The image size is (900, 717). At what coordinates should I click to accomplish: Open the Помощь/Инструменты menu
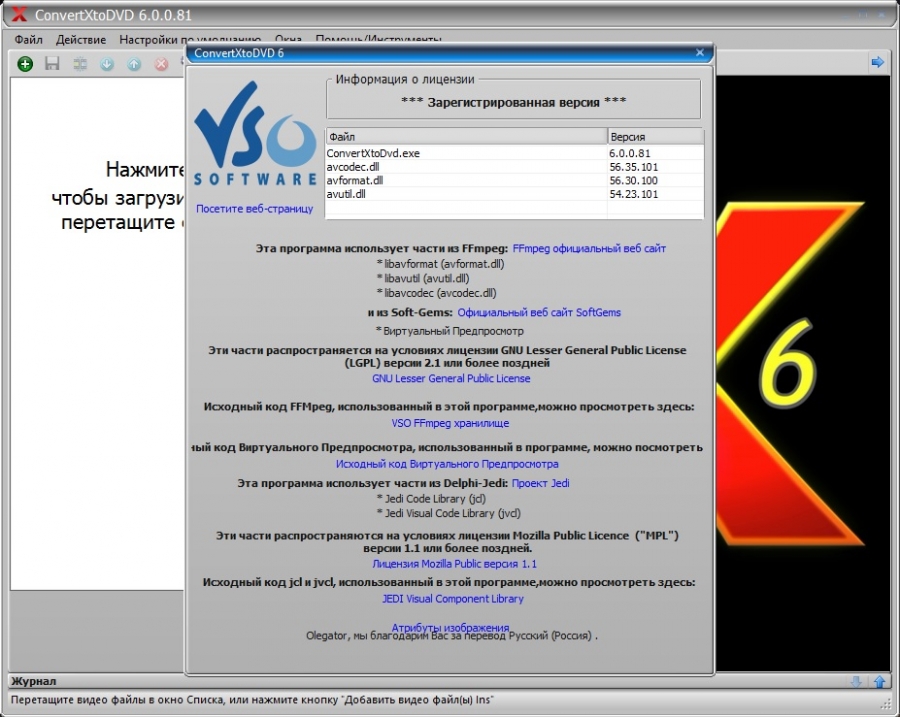coord(378,40)
